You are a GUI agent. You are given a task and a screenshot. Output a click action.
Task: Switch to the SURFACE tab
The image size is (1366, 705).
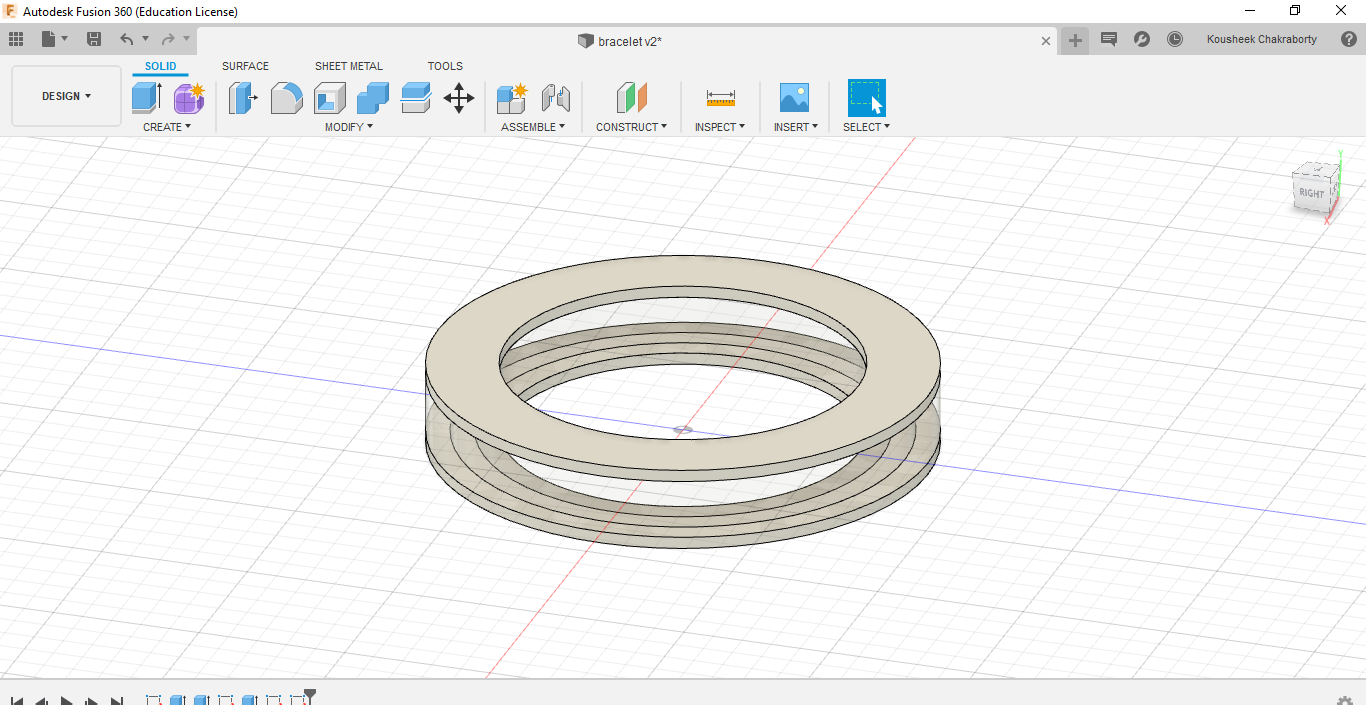(x=245, y=66)
